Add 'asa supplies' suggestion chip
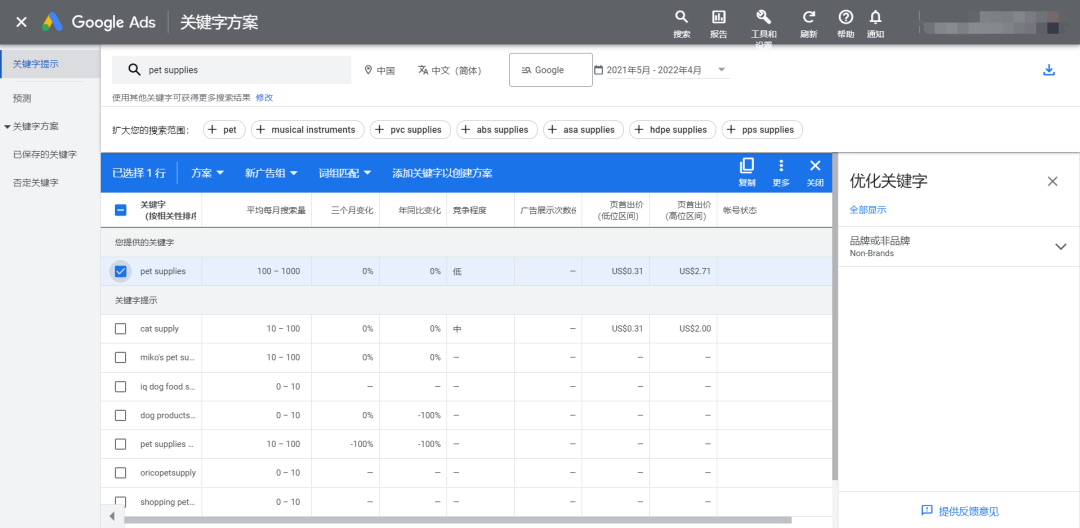The height and width of the screenshot is (528, 1080). pyautogui.click(x=583, y=129)
